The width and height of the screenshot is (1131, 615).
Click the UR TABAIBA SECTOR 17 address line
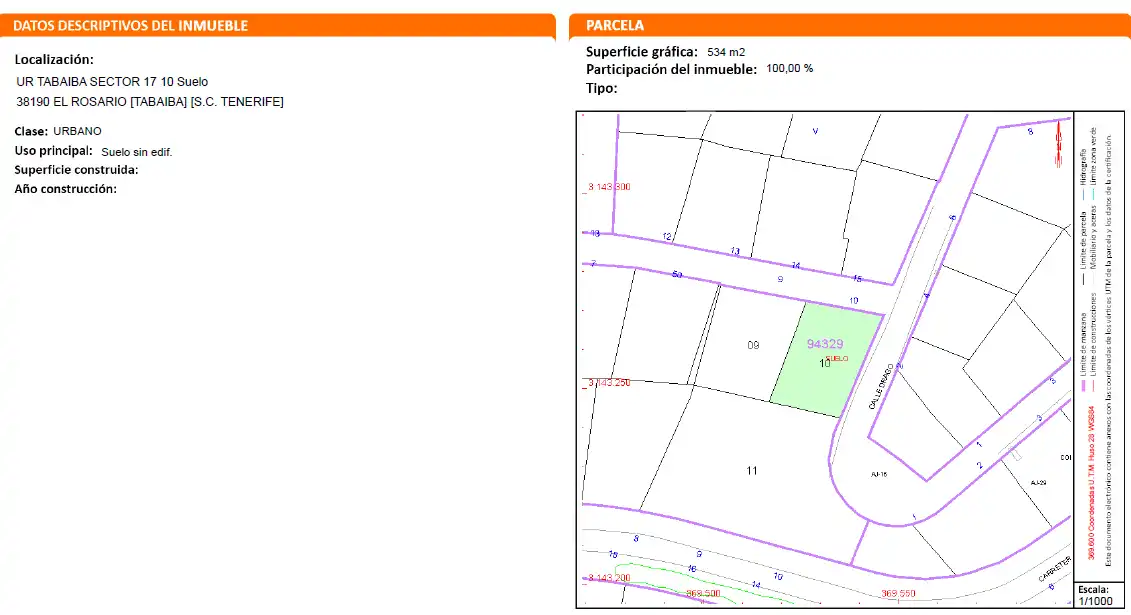112,82
